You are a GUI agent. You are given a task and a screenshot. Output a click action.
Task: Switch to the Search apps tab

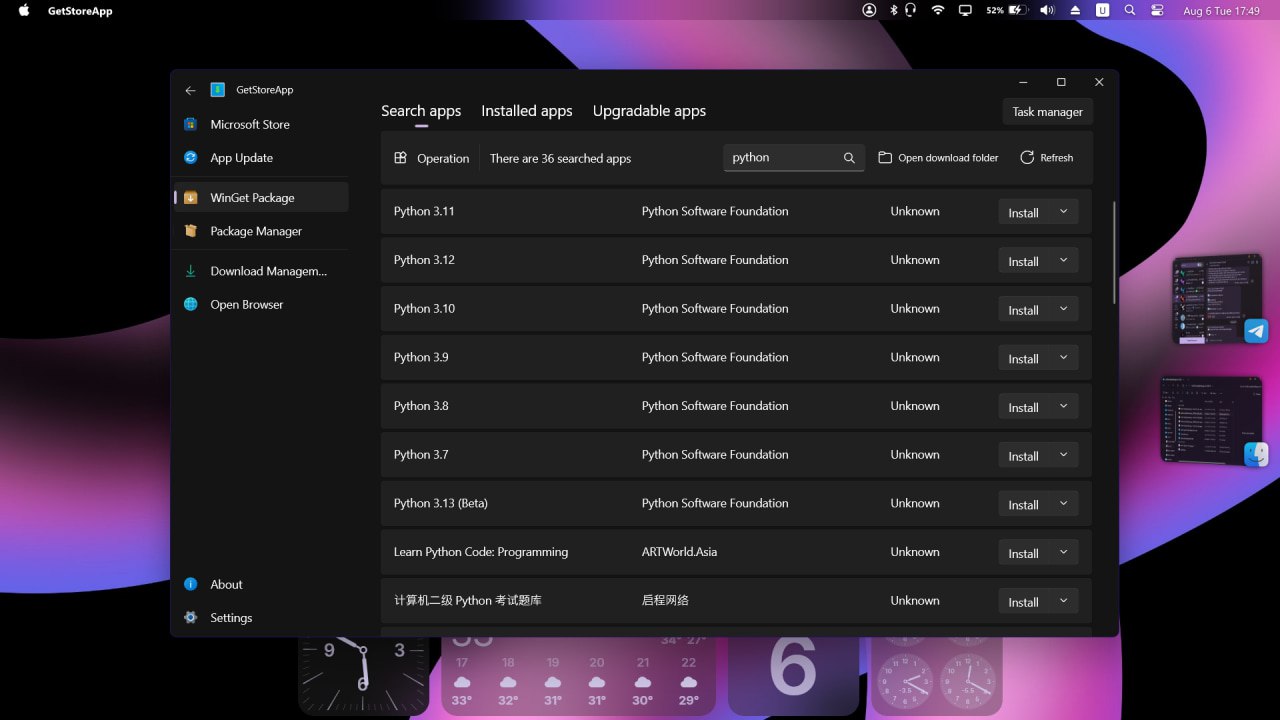pos(421,111)
